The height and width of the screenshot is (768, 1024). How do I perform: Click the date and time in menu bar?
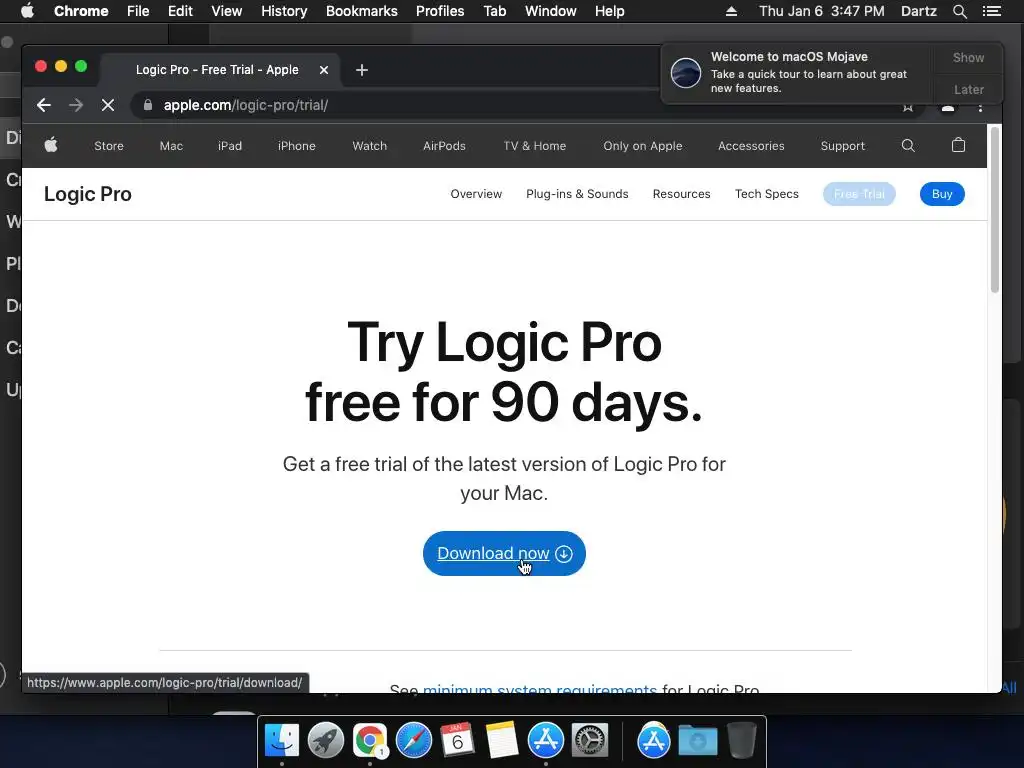click(x=822, y=11)
